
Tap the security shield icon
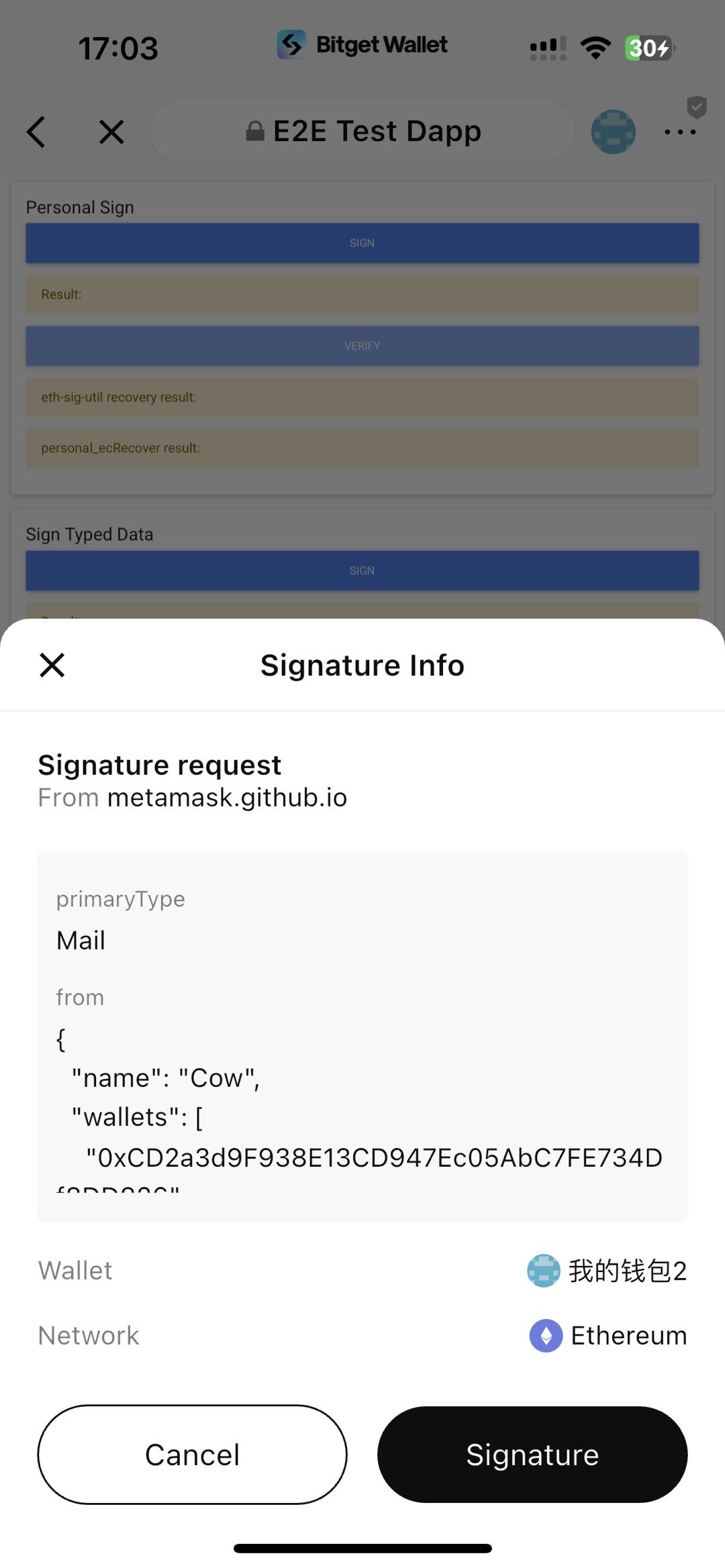(697, 107)
